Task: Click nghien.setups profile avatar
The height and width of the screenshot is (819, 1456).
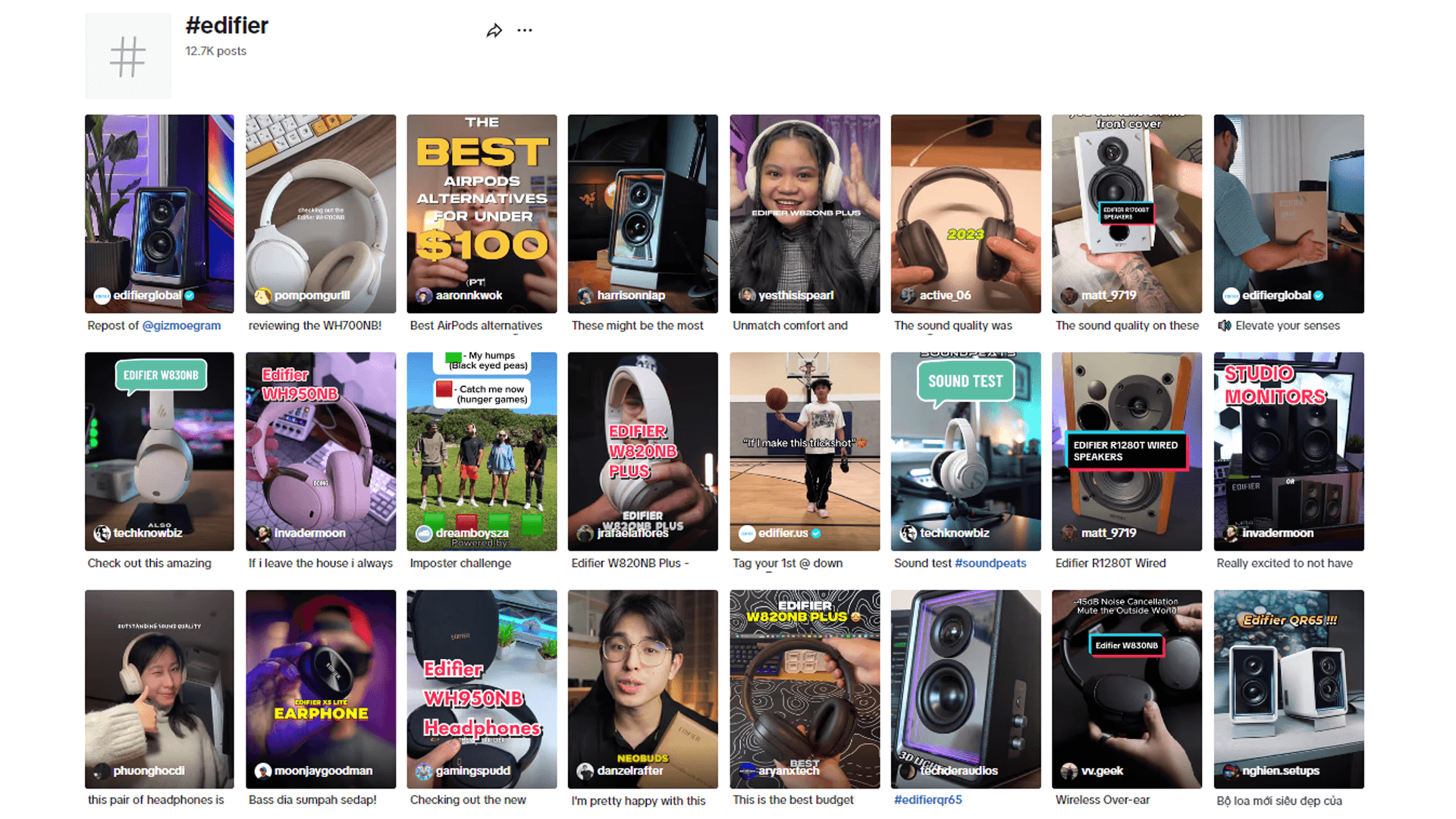Action: pyautogui.click(x=1230, y=771)
